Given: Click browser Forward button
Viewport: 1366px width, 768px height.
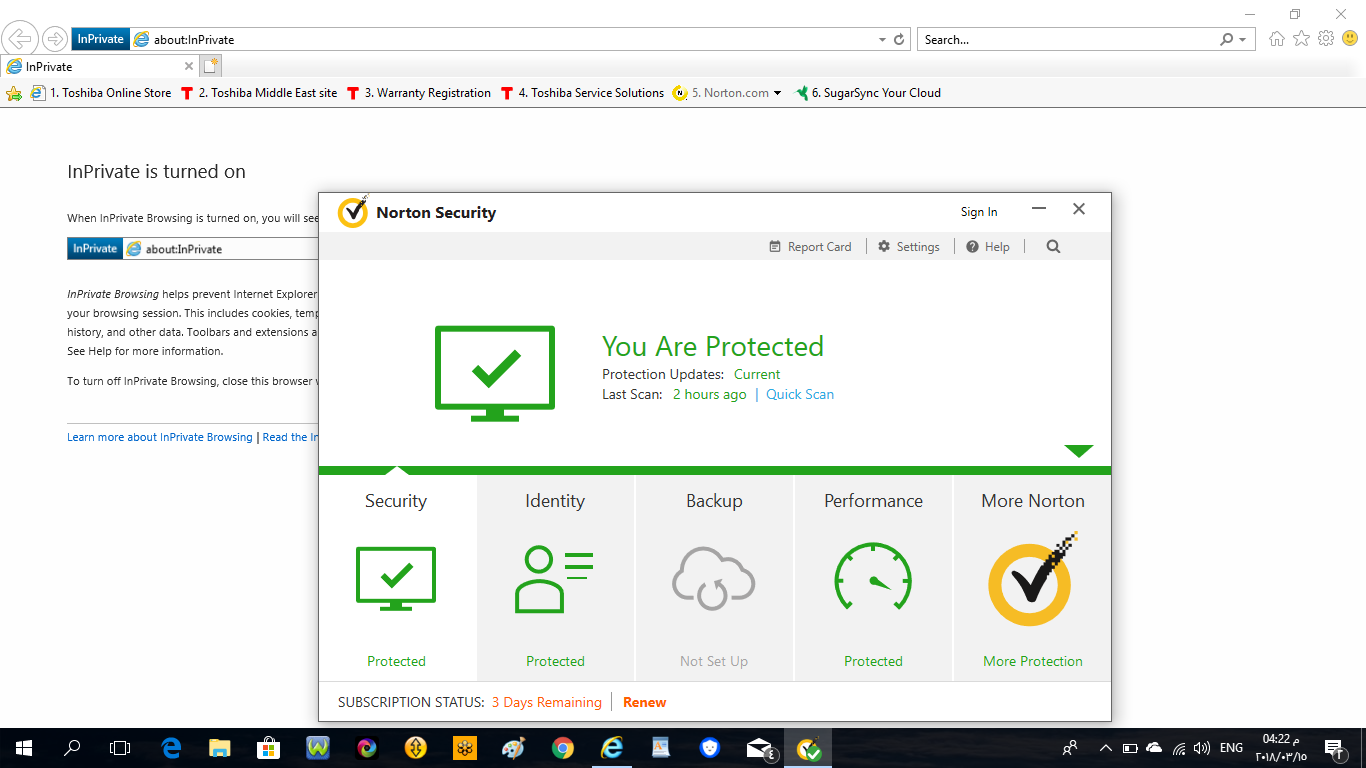Looking at the screenshot, I should (x=54, y=39).
